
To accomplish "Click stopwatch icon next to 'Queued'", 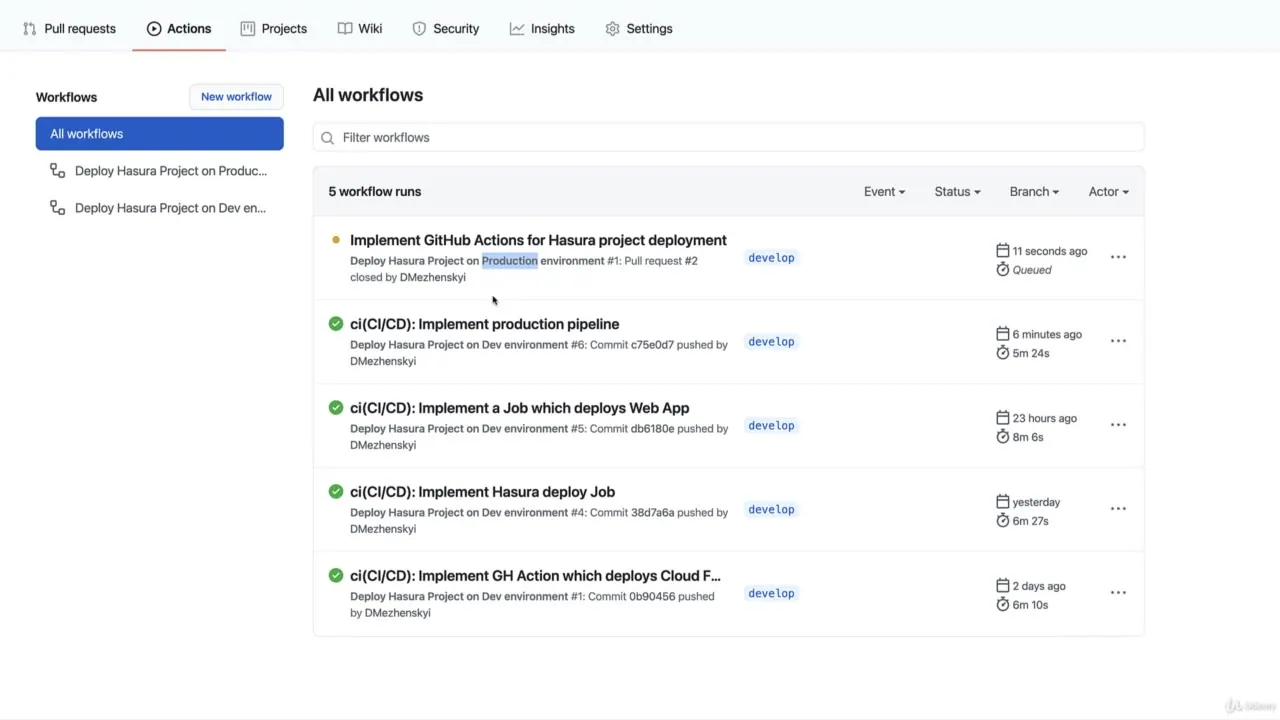I will 1003,270.
